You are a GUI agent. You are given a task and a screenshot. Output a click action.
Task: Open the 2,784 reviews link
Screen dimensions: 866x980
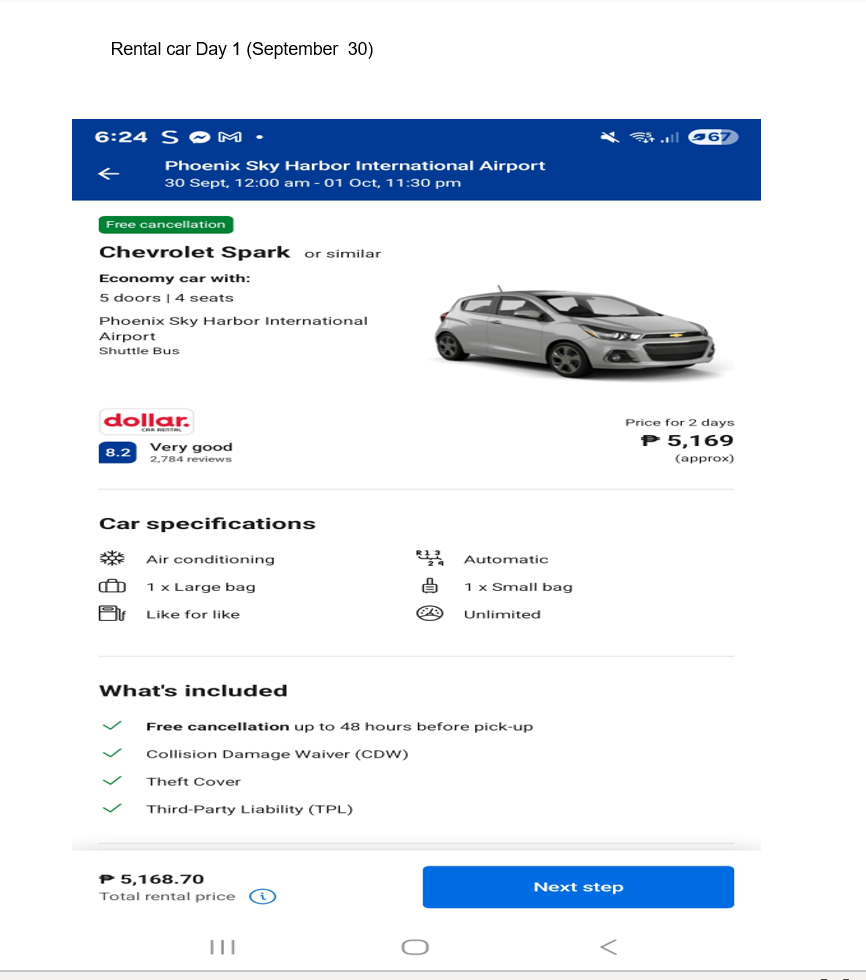point(190,460)
